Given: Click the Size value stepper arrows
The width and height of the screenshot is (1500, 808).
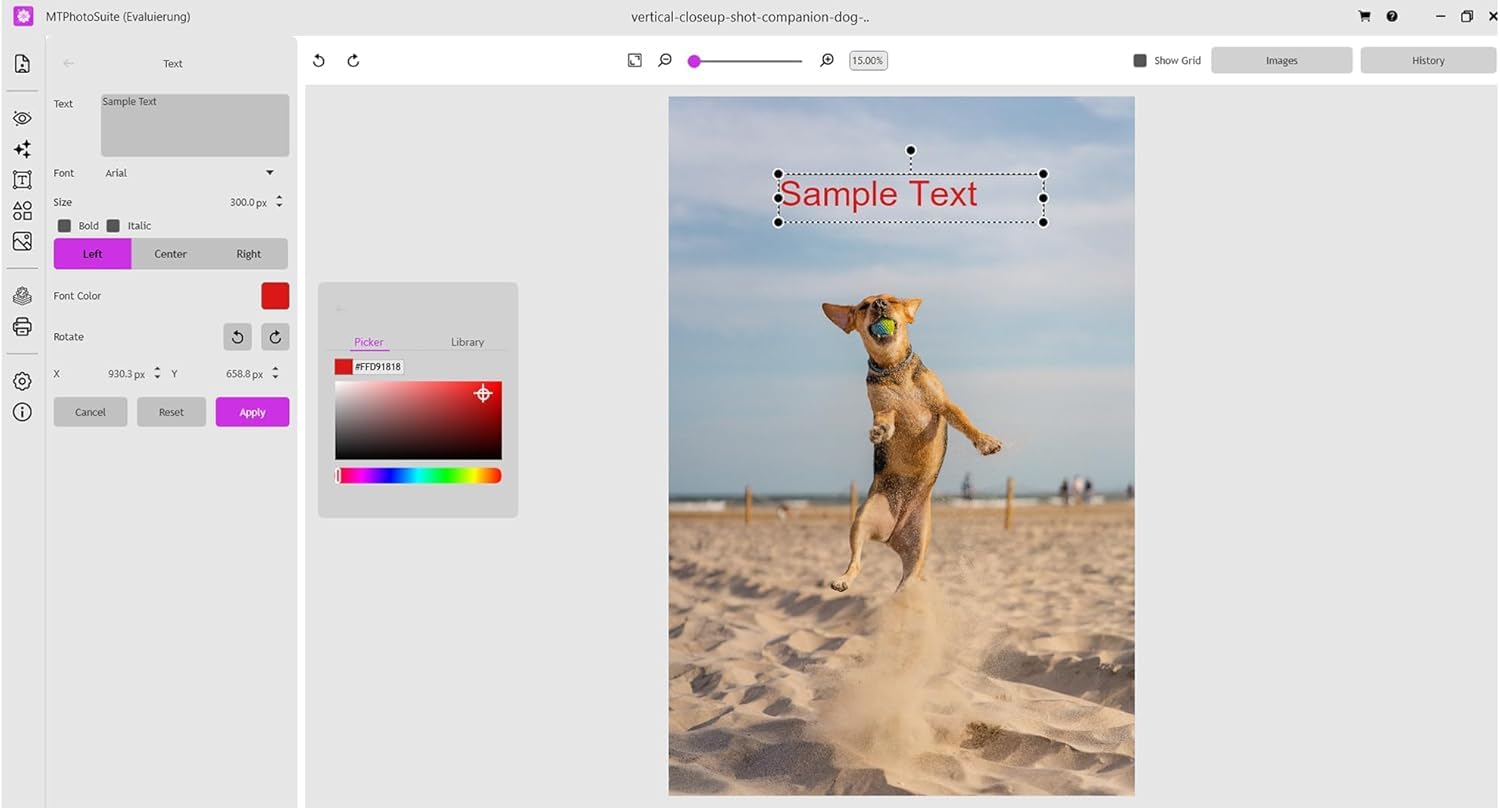Looking at the screenshot, I should (x=279, y=202).
